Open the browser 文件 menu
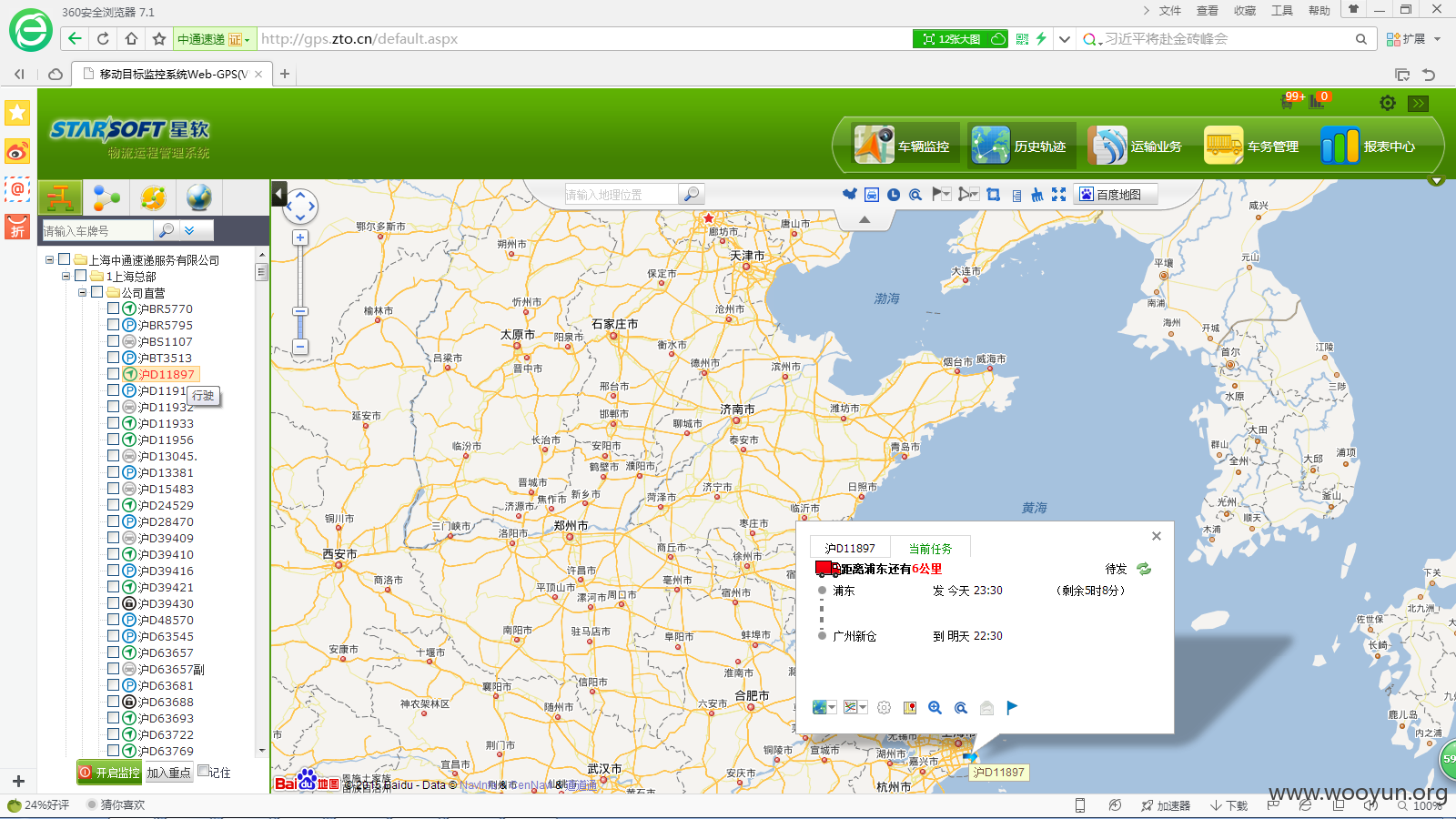Viewport: 1456px width, 819px height. tap(1169, 11)
